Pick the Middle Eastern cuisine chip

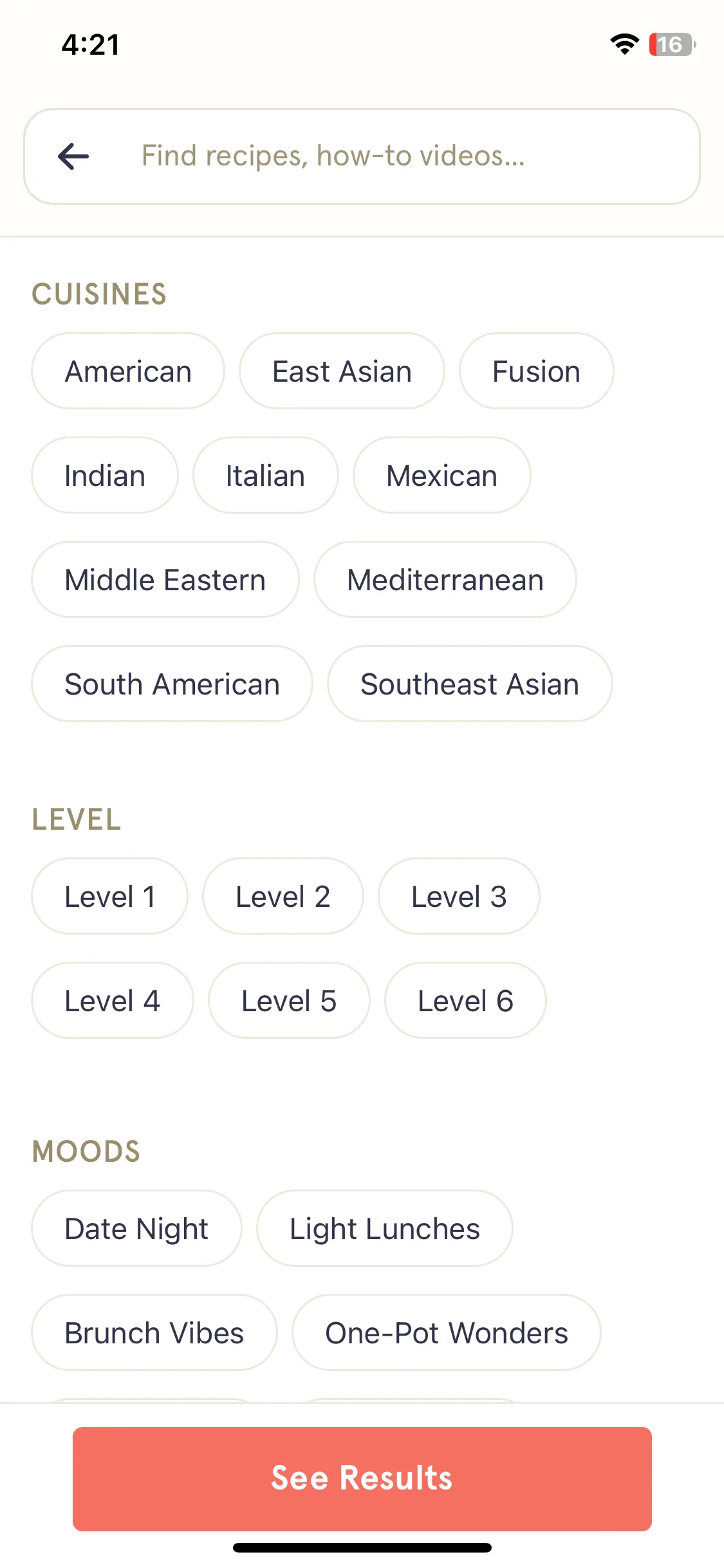(165, 580)
